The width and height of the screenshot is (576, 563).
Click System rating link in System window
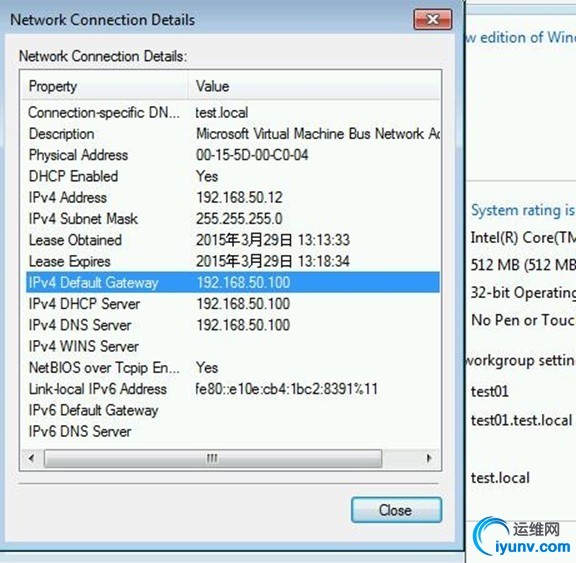(523, 211)
